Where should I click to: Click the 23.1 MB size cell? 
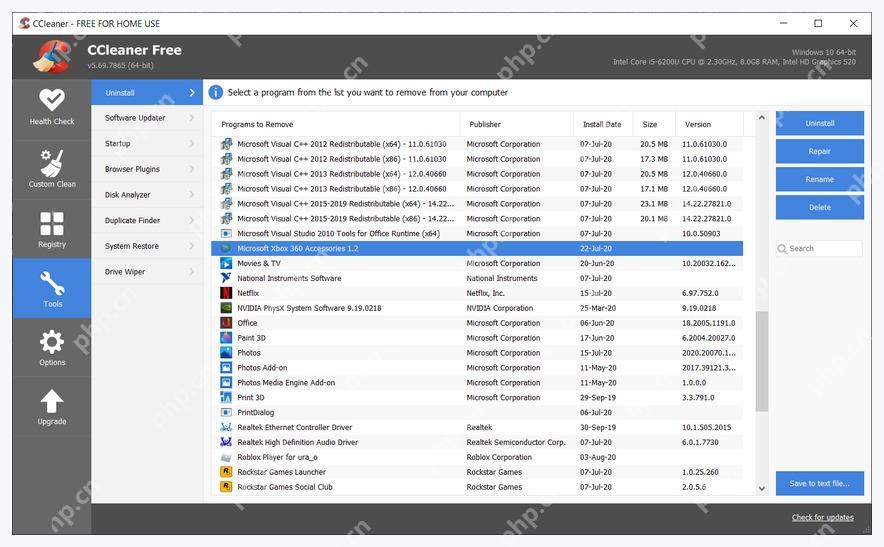click(x=654, y=204)
